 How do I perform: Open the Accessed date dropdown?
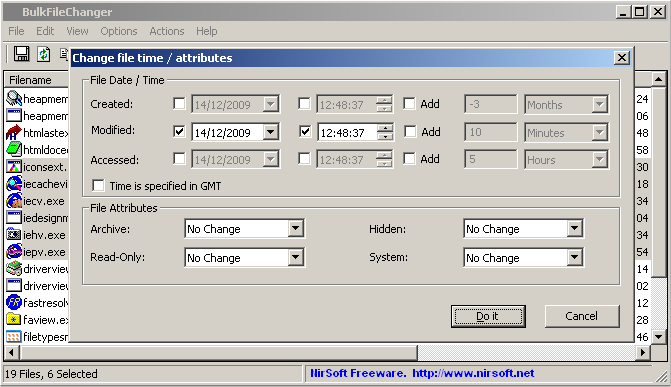[270, 160]
